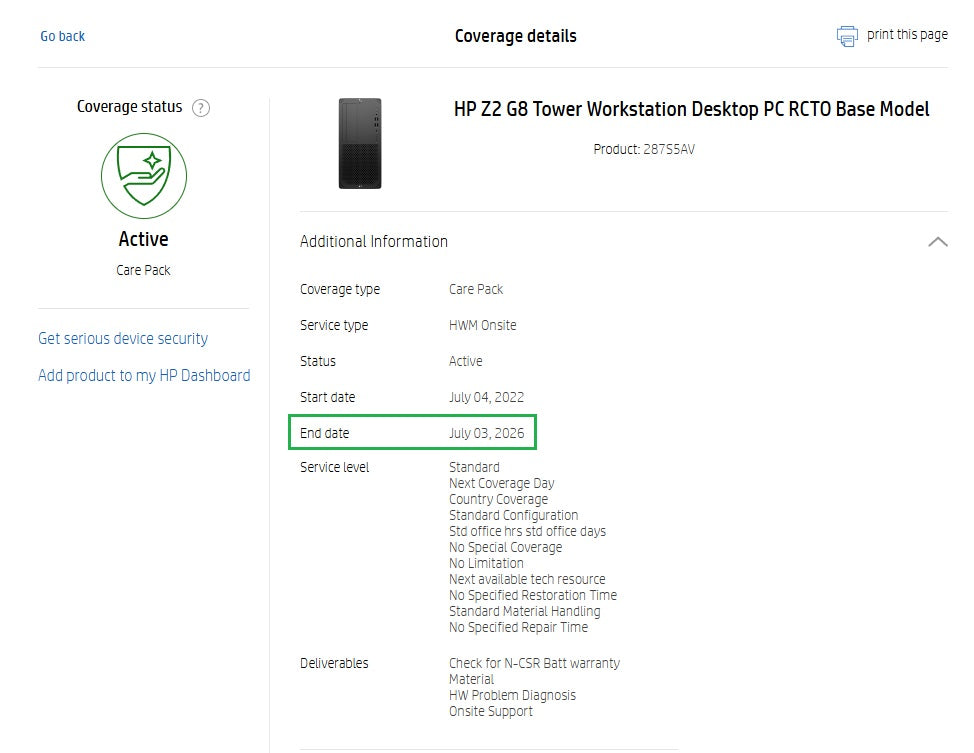Click the 'End date' label
974x753 pixels.
pos(325,433)
